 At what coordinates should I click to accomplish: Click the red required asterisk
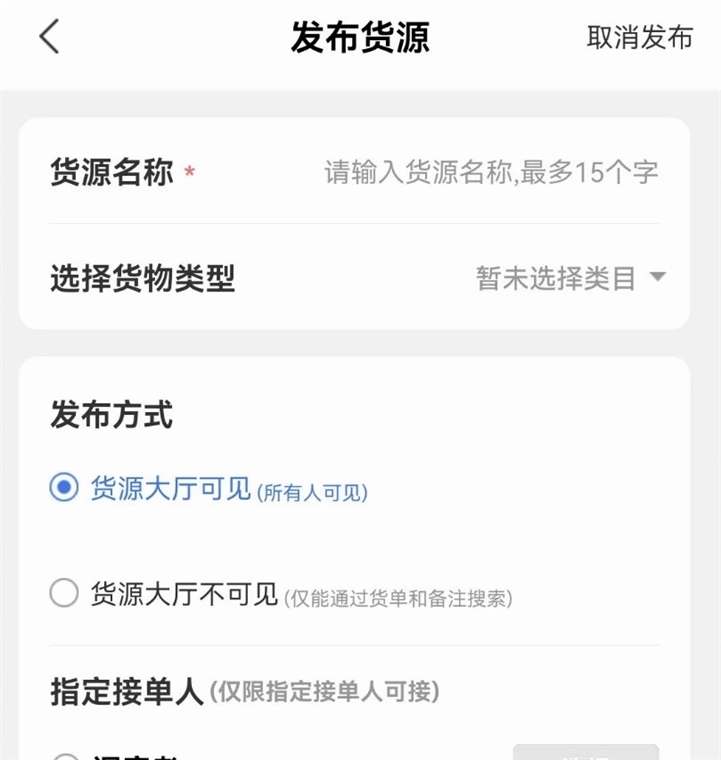(x=189, y=173)
